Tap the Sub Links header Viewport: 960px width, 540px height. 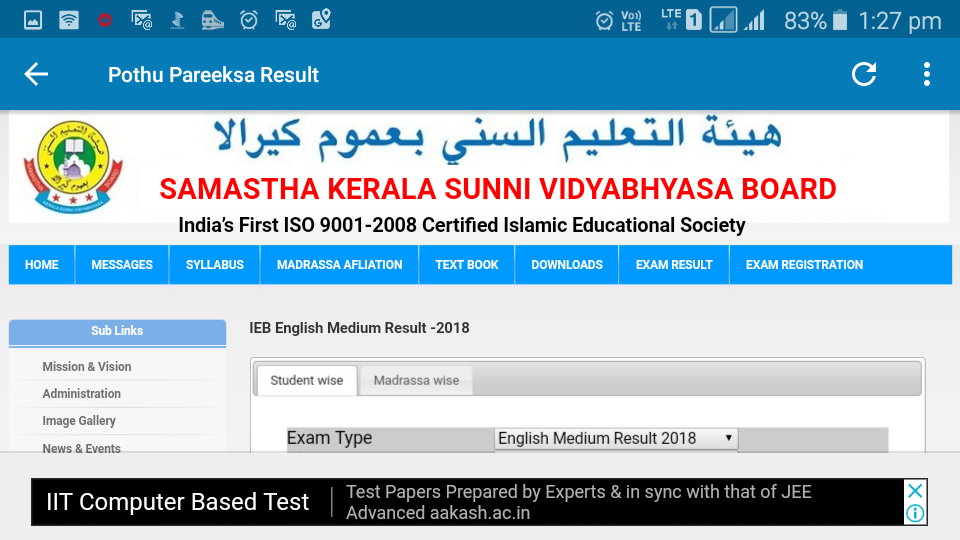point(117,331)
